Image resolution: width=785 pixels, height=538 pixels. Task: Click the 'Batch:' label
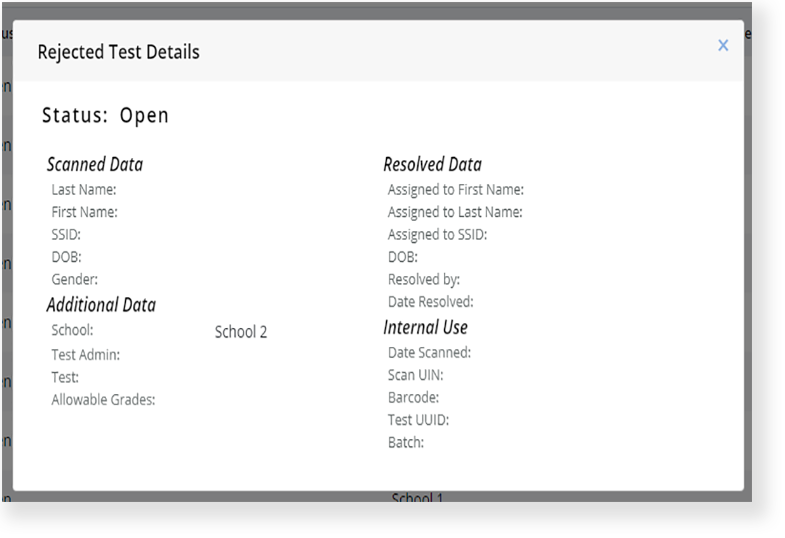pos(406,443)
